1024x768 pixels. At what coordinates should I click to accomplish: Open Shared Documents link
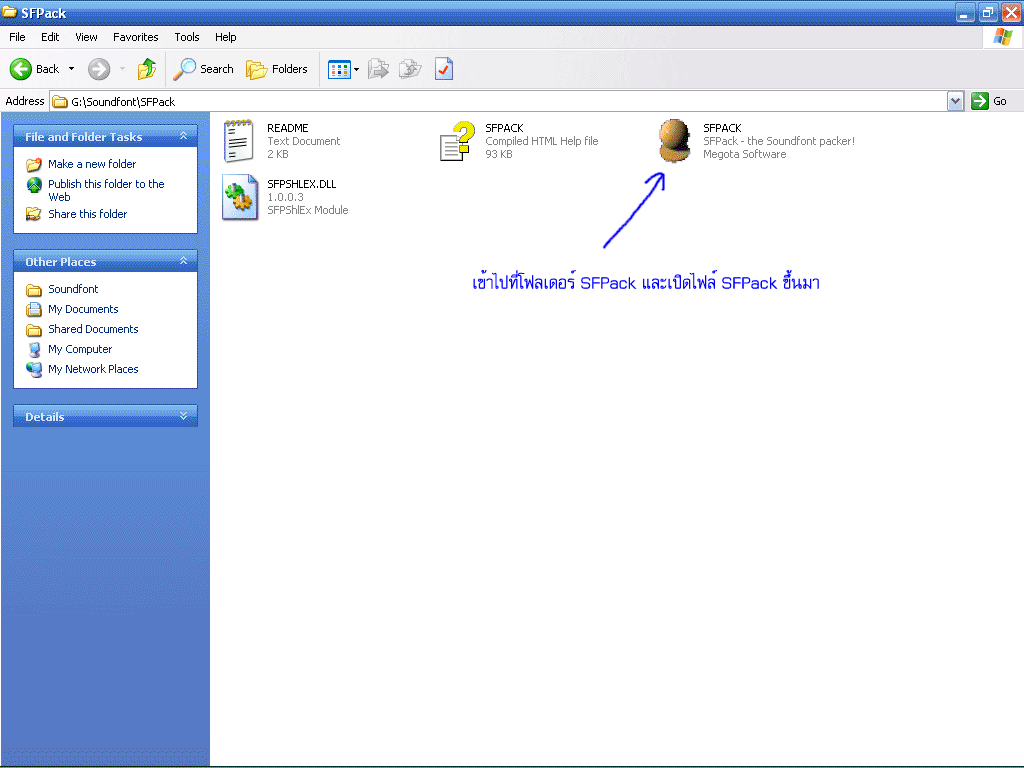[93, 329]
